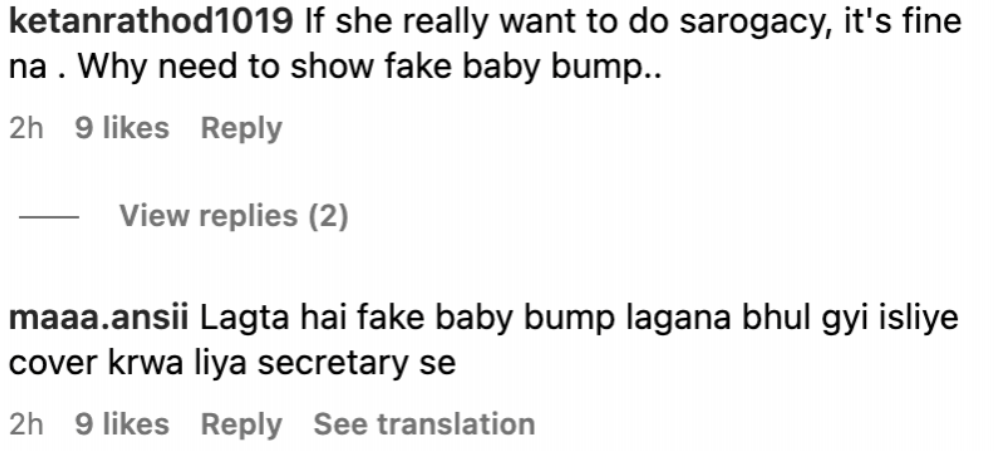Expand View replies (2) thread

point(233,216)
